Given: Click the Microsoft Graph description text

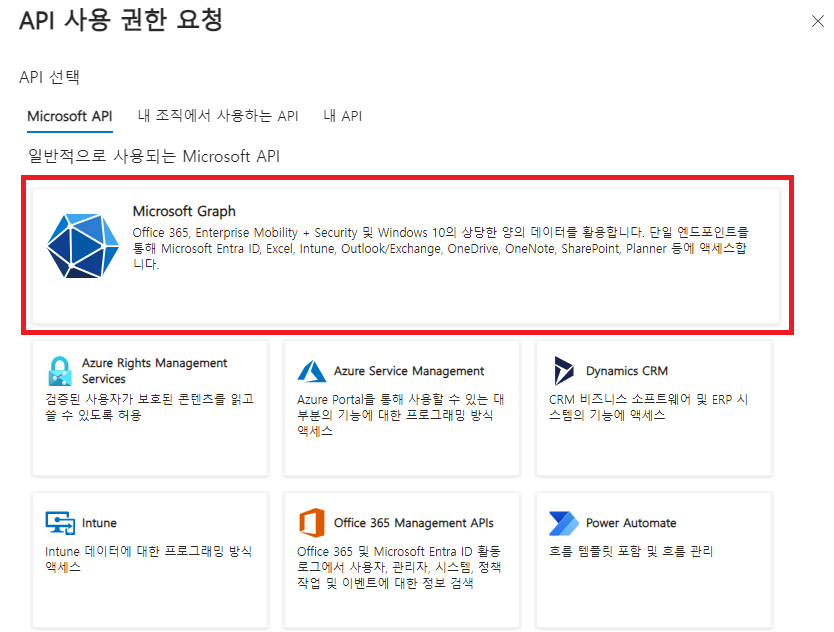Looking at the screenshot, I should click(x=440, y=248).
